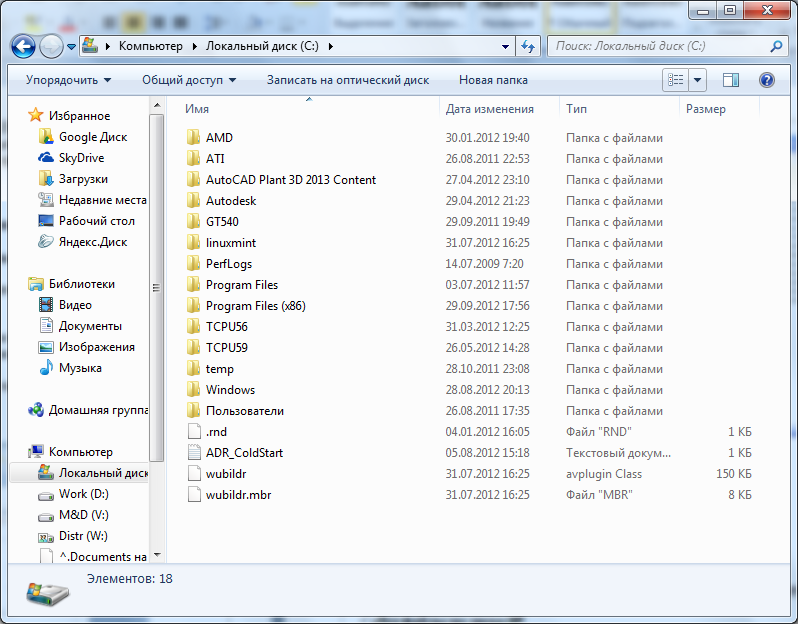
Task: Select the .rnd file
Action: point(207,432)
